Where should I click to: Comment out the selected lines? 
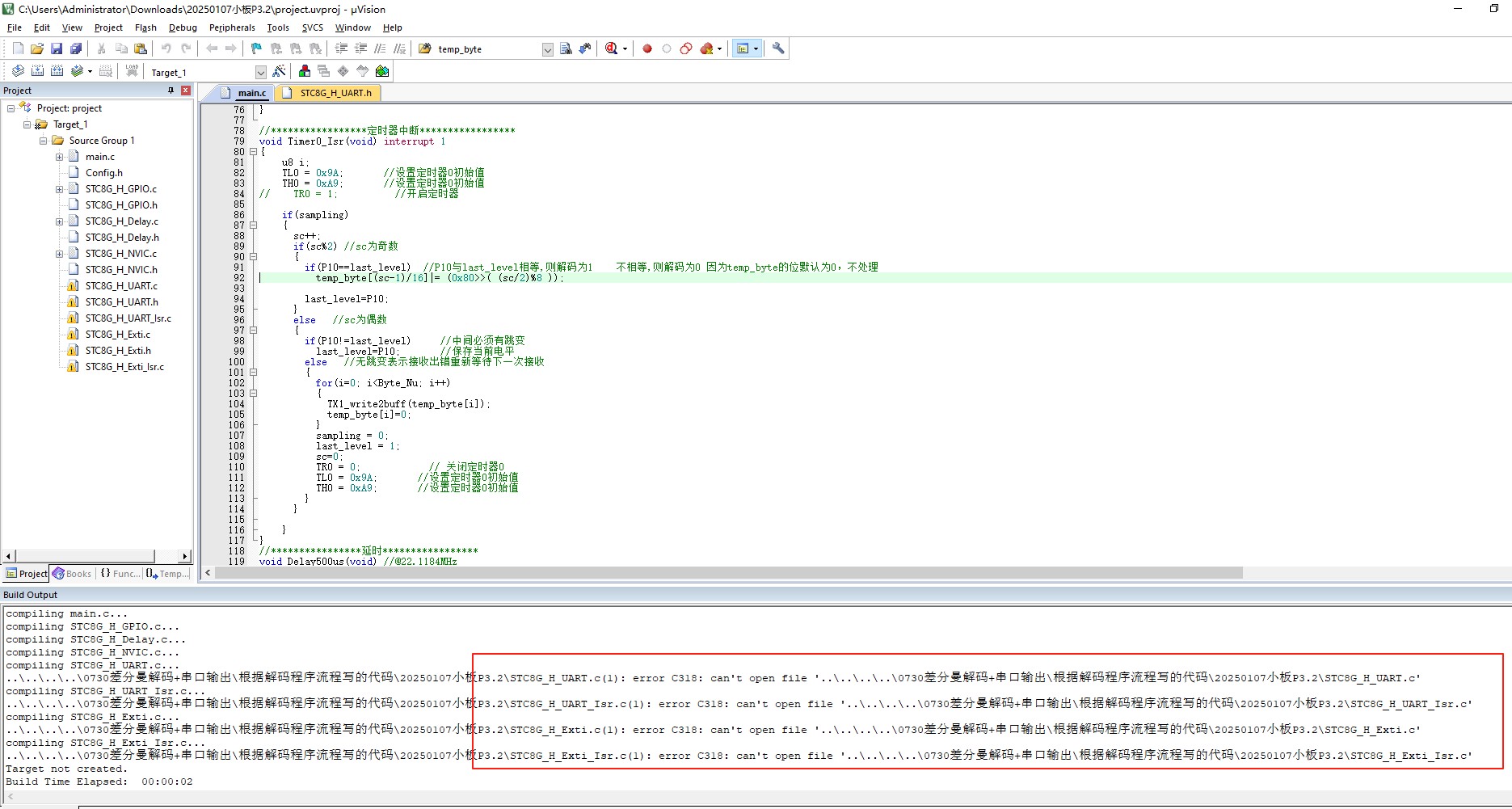[x=380, y=48]
